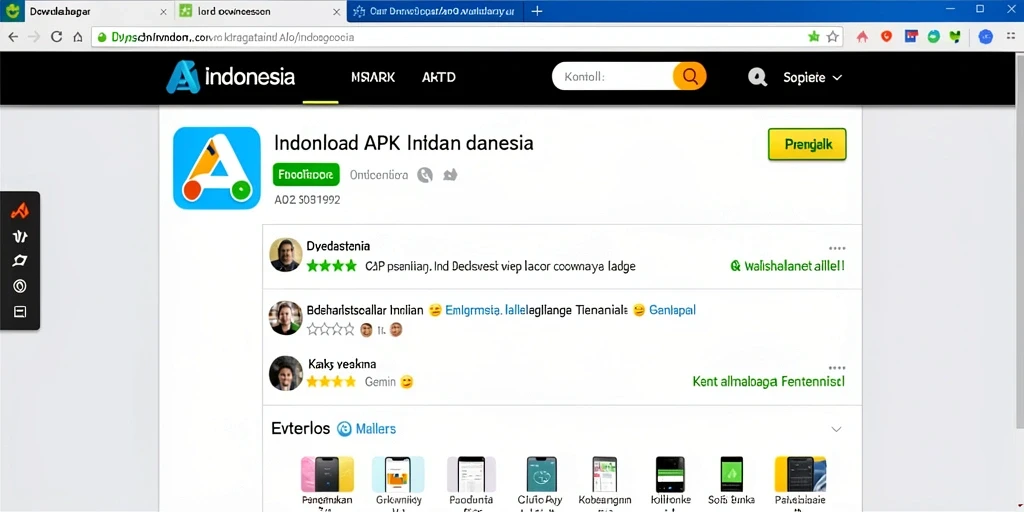Click the green star extension icon in address bar
1024x512 pixels.
tap(814, 37)
